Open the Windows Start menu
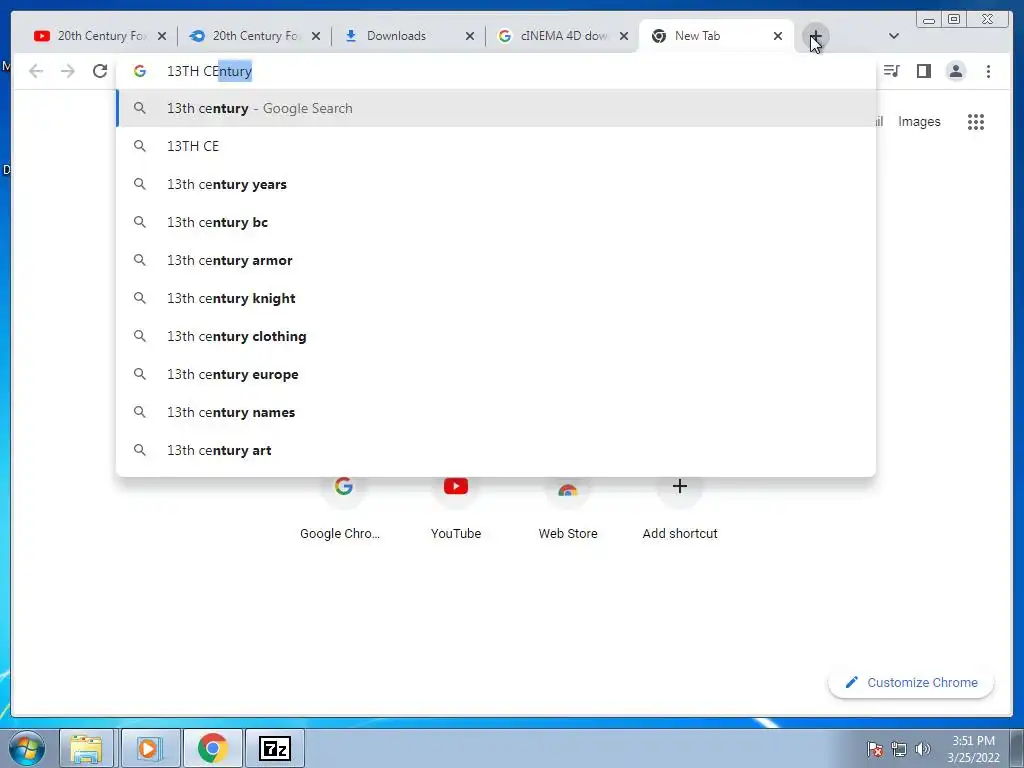1024x768 pixels. (x=27, y=748)
